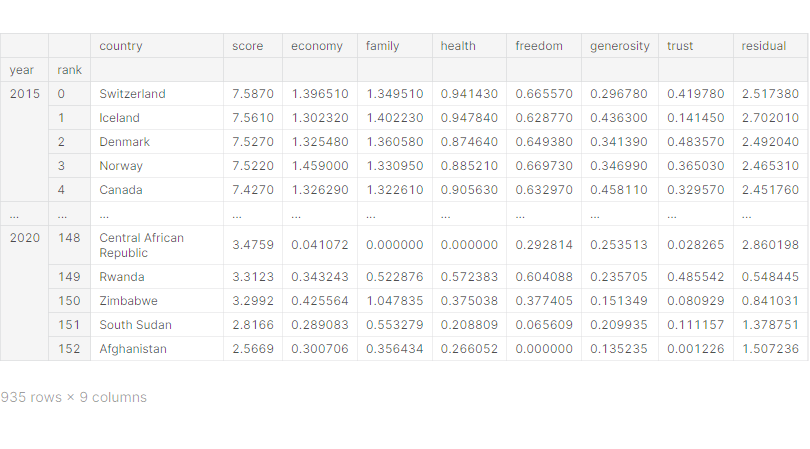Click Denmark's family value 1.360580

(x=395, y=142)
